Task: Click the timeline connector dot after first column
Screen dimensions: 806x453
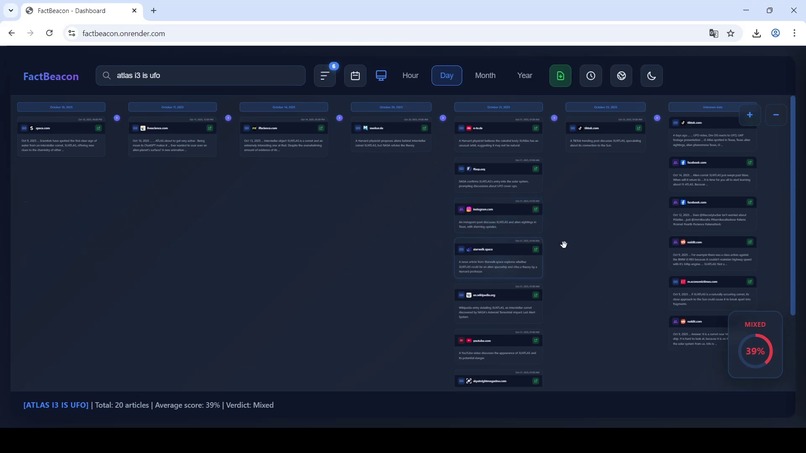Action: point(117,118)
